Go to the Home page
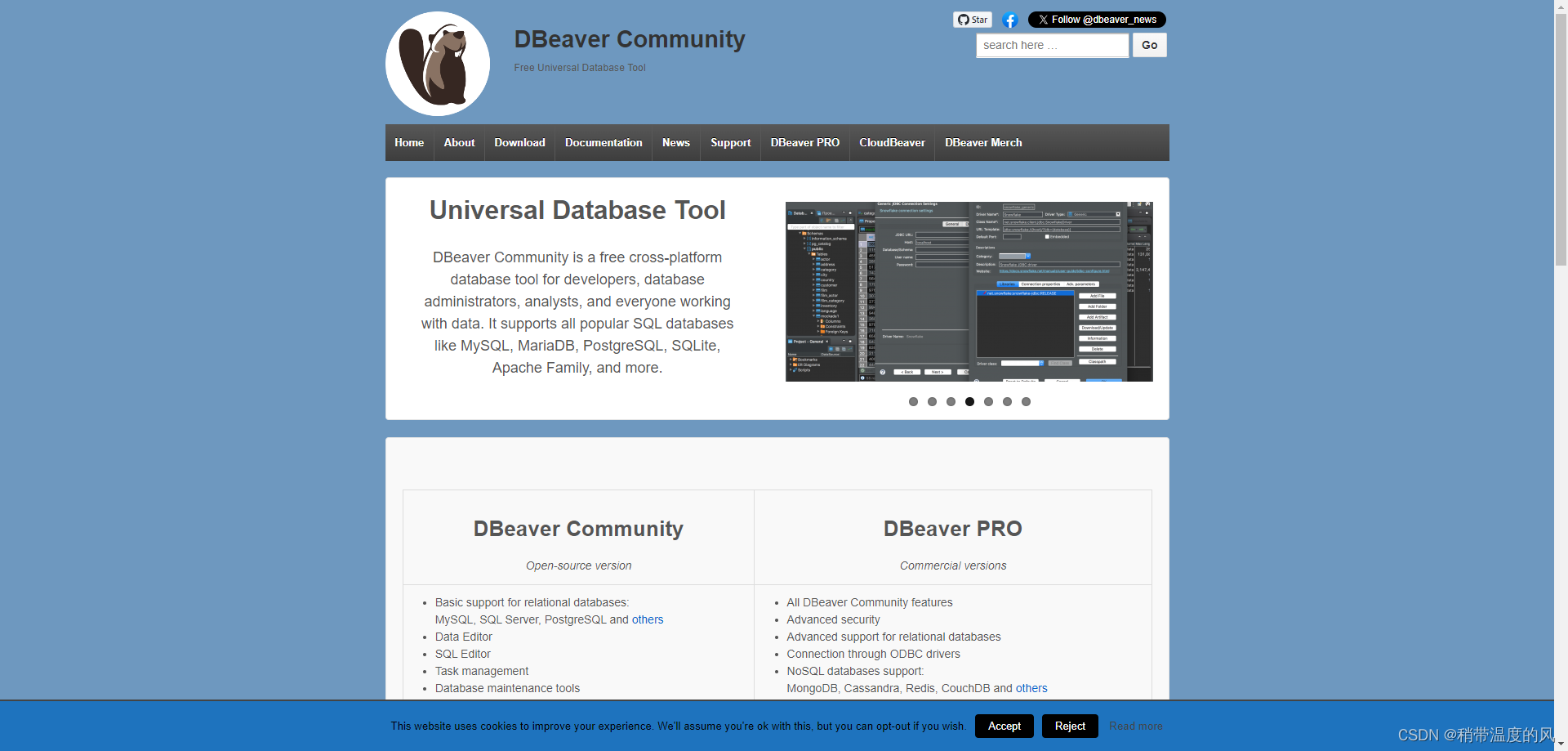The height and width of the screenshot is (751, 1568). [409, 142]
